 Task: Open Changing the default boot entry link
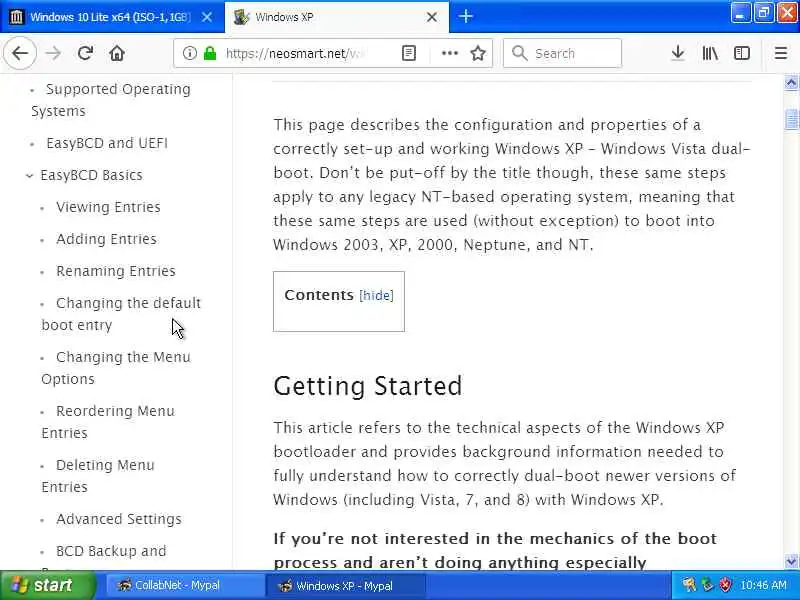[121, 314]
